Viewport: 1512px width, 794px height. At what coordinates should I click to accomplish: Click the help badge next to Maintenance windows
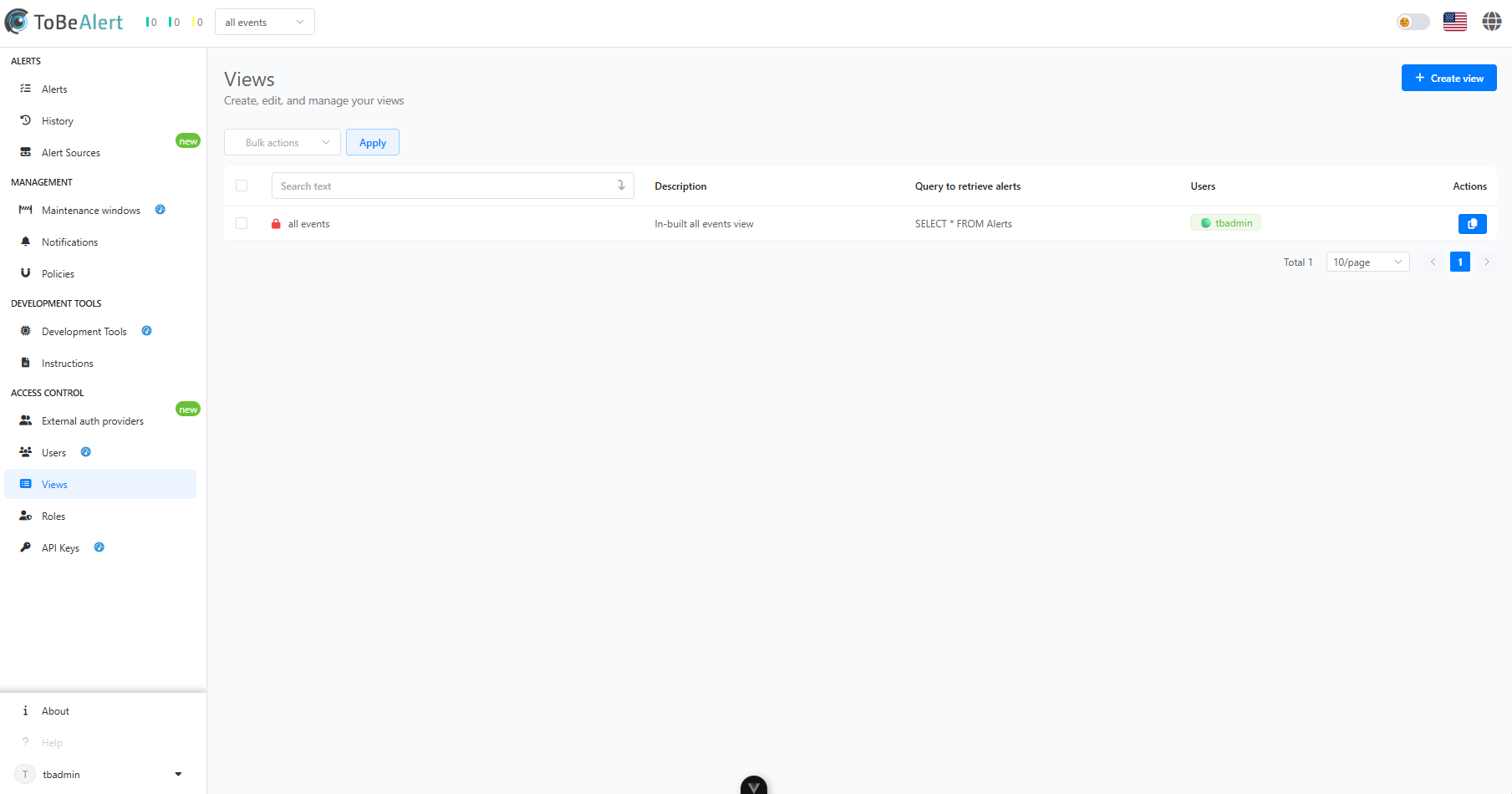coord(160,210)
